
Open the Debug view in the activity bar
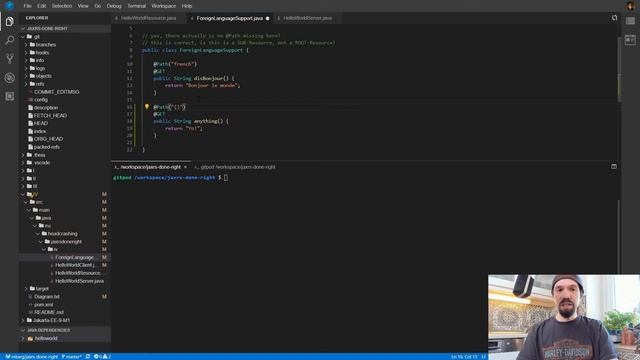point(9,78)
